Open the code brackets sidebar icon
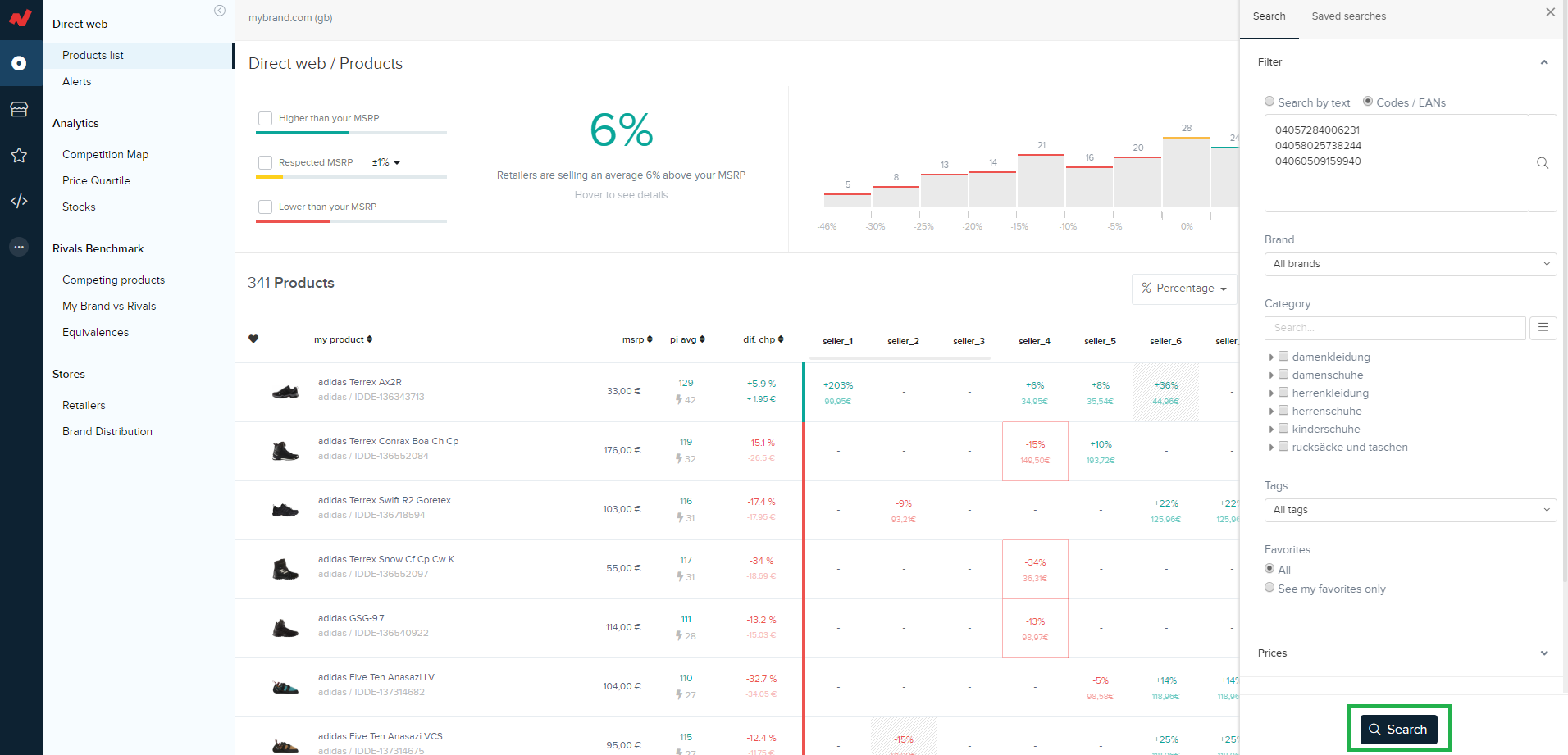The image size is (1568, 755). coord(19,201)
